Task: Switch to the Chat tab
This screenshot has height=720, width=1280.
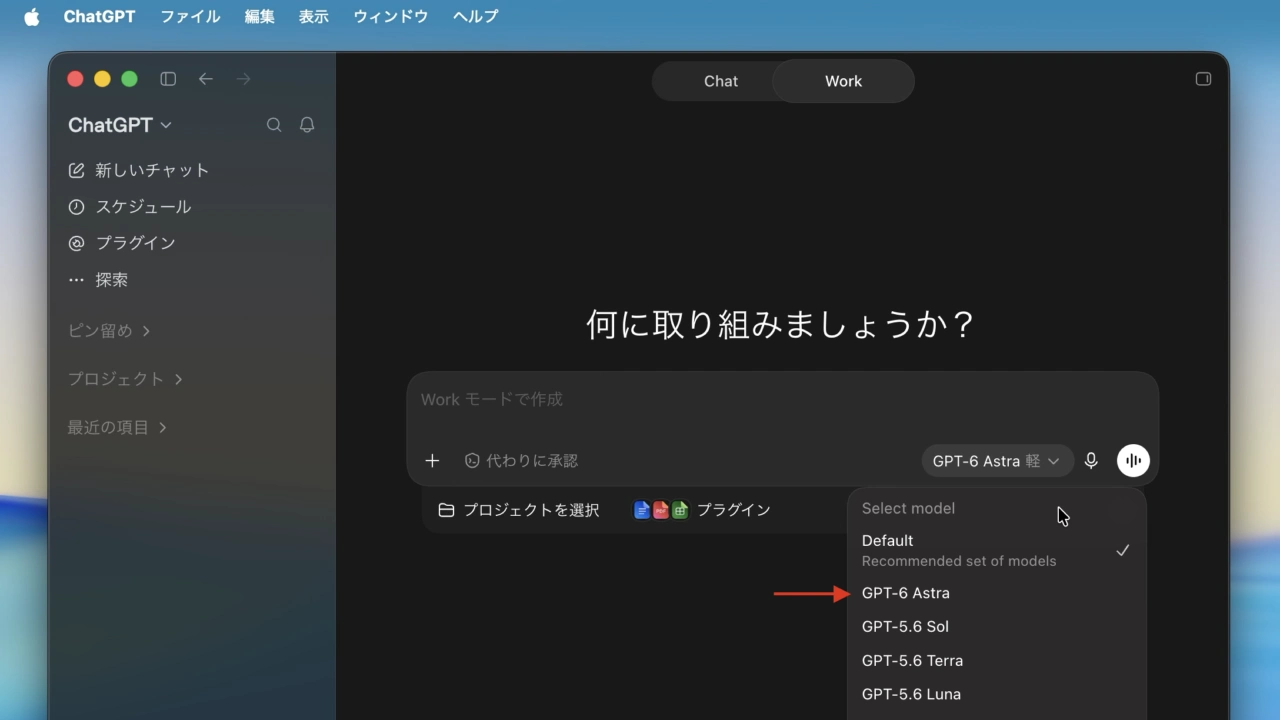Action: (720, 81)
